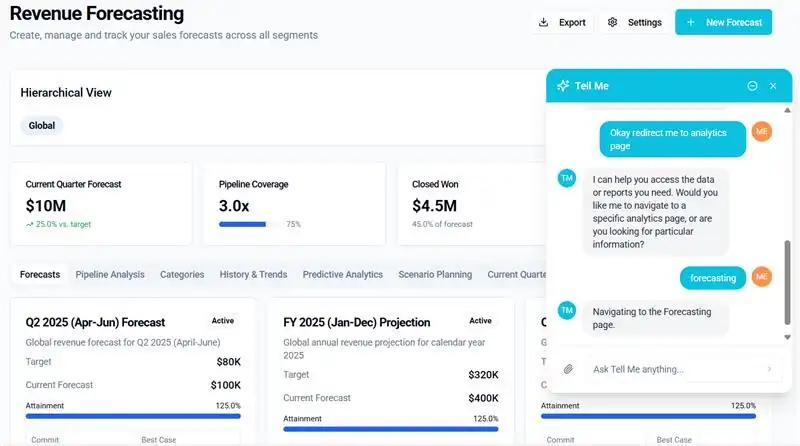Minimize the Tell Me chat panel
This screenshot has width=800, height=446.
[752, 86]
